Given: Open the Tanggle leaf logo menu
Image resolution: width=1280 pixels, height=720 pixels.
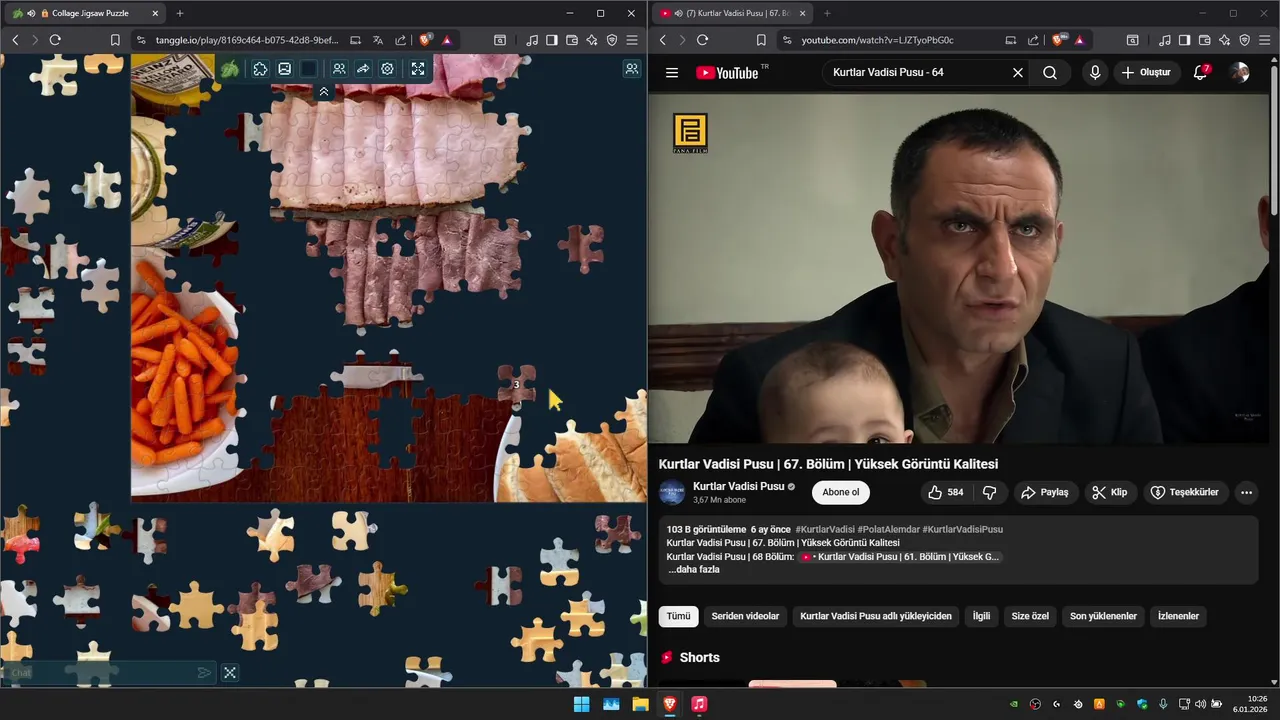Looking at the screenshot, I should (230, 69).
